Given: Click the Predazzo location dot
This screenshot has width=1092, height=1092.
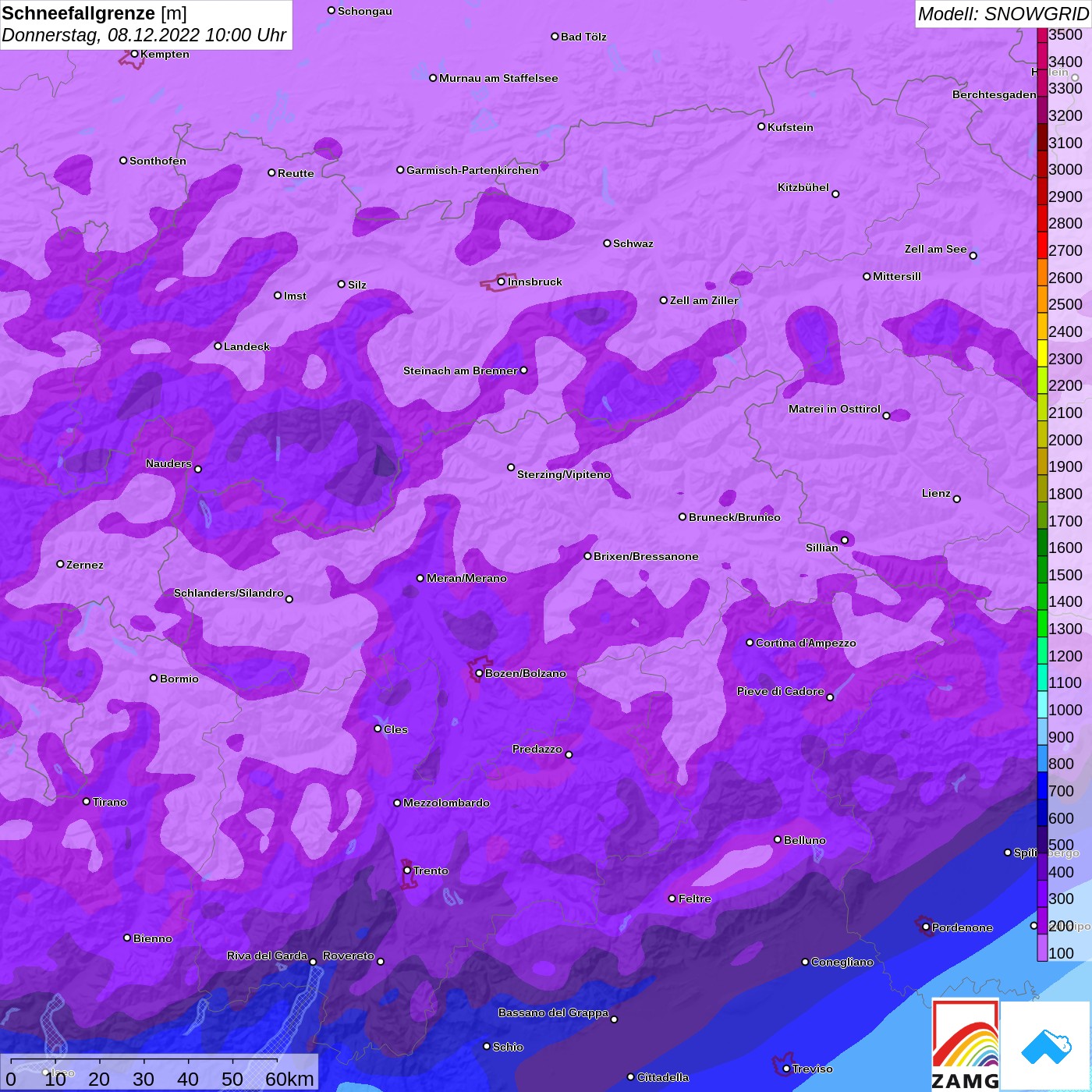Looking at the screenshot, I should point(569,754).
